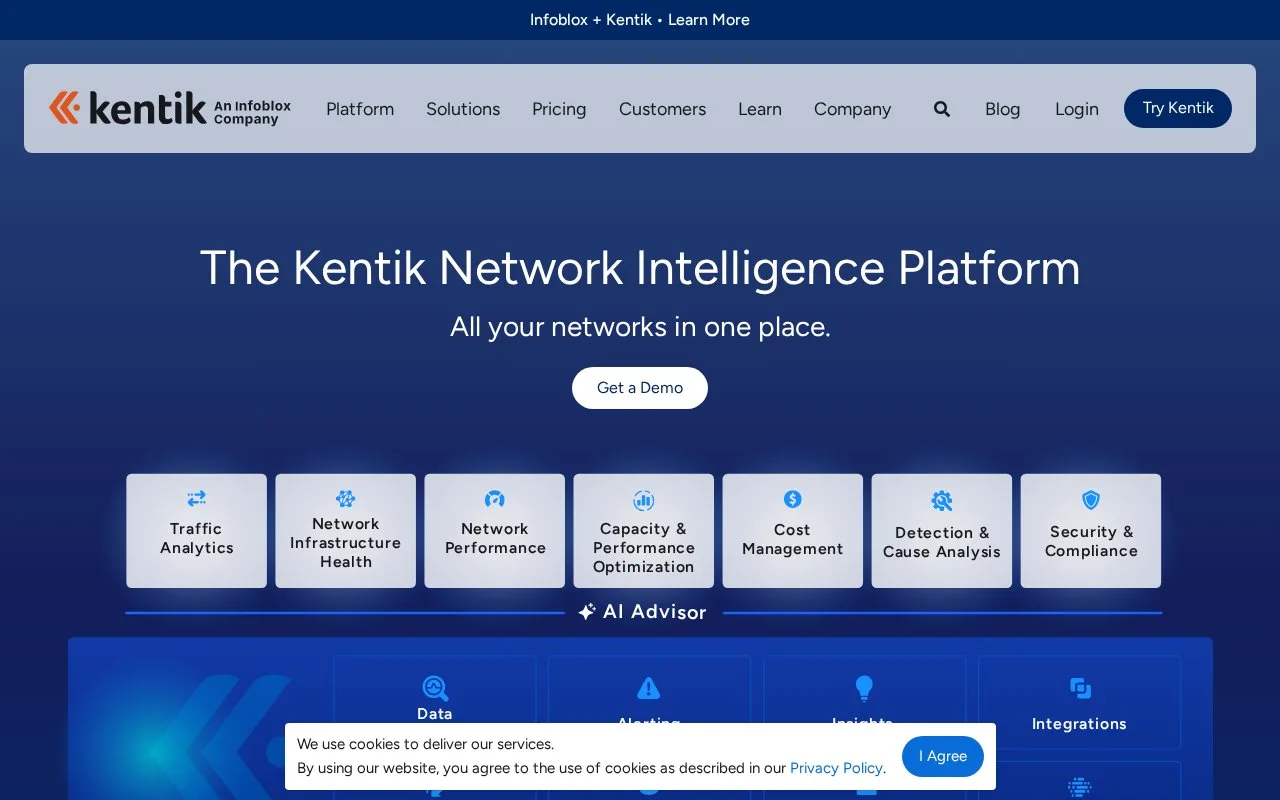Go to the Pricing page
Viewport: 1280px width, 800px height.
click(x=559, y=109)
